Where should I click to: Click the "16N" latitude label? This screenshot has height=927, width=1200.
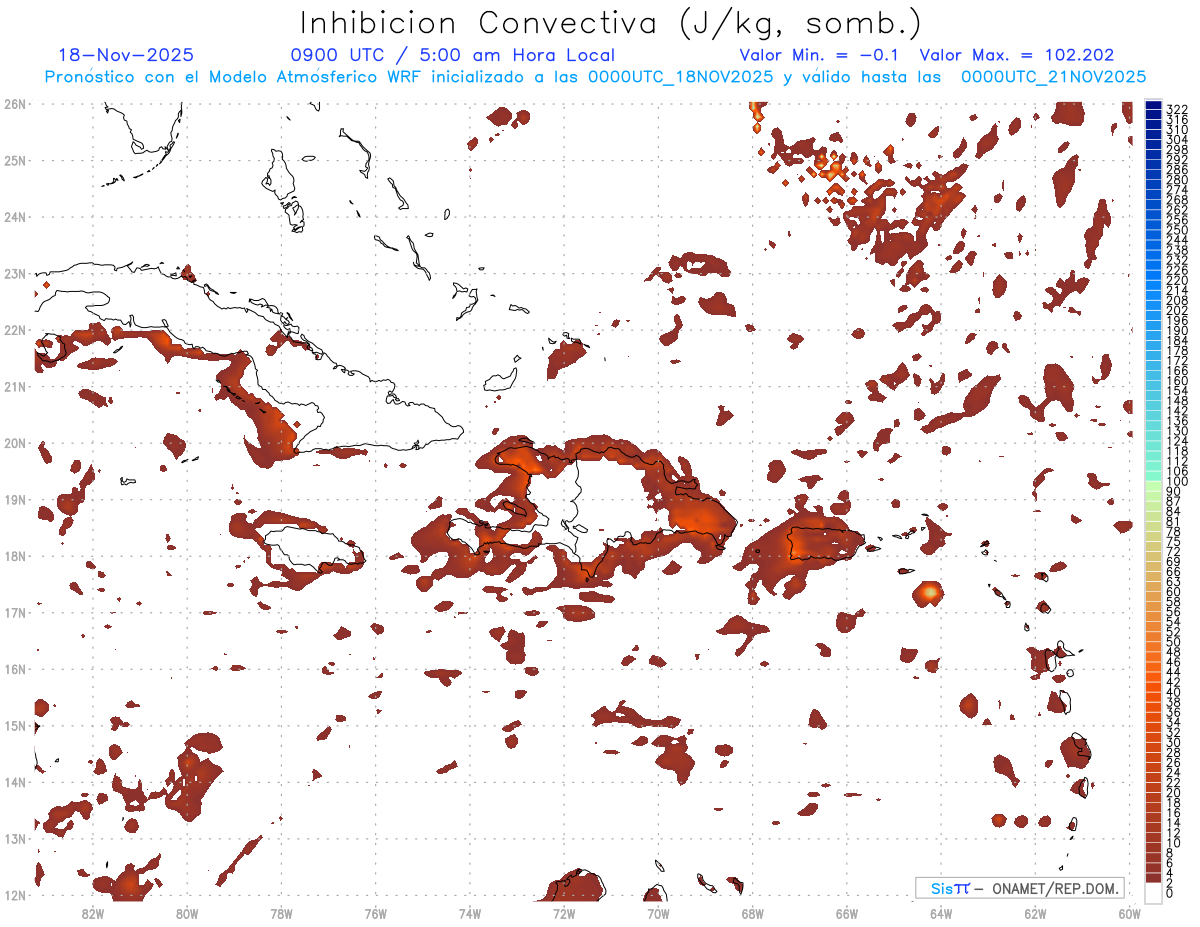(15, 669)
